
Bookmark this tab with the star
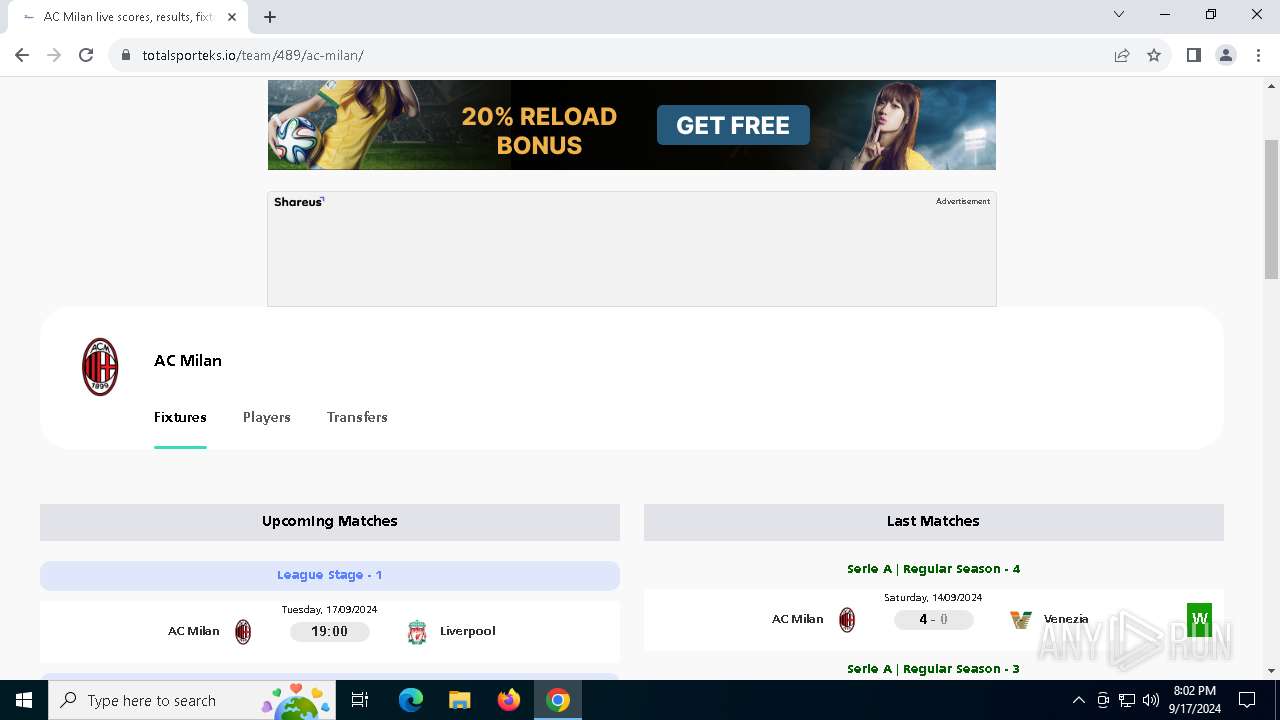(1154, 55)
